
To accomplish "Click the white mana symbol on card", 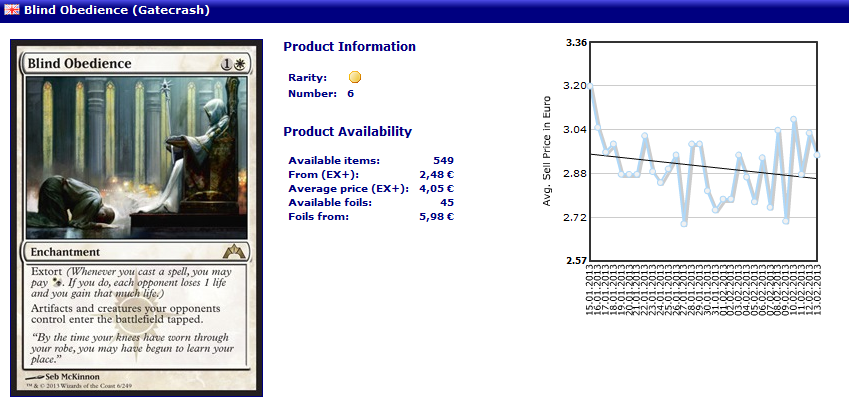I will pos(239,64).
